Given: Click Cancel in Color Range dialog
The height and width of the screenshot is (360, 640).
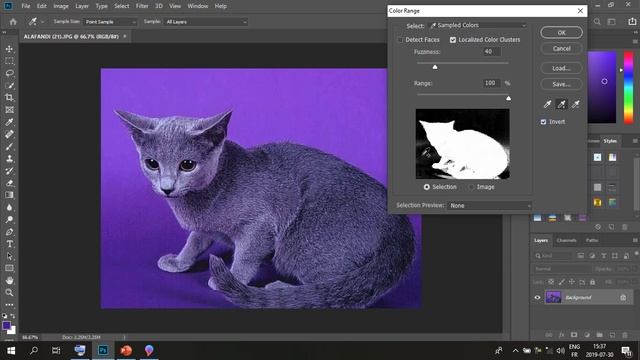Looking at the screenshot, I should pos(562,49).
